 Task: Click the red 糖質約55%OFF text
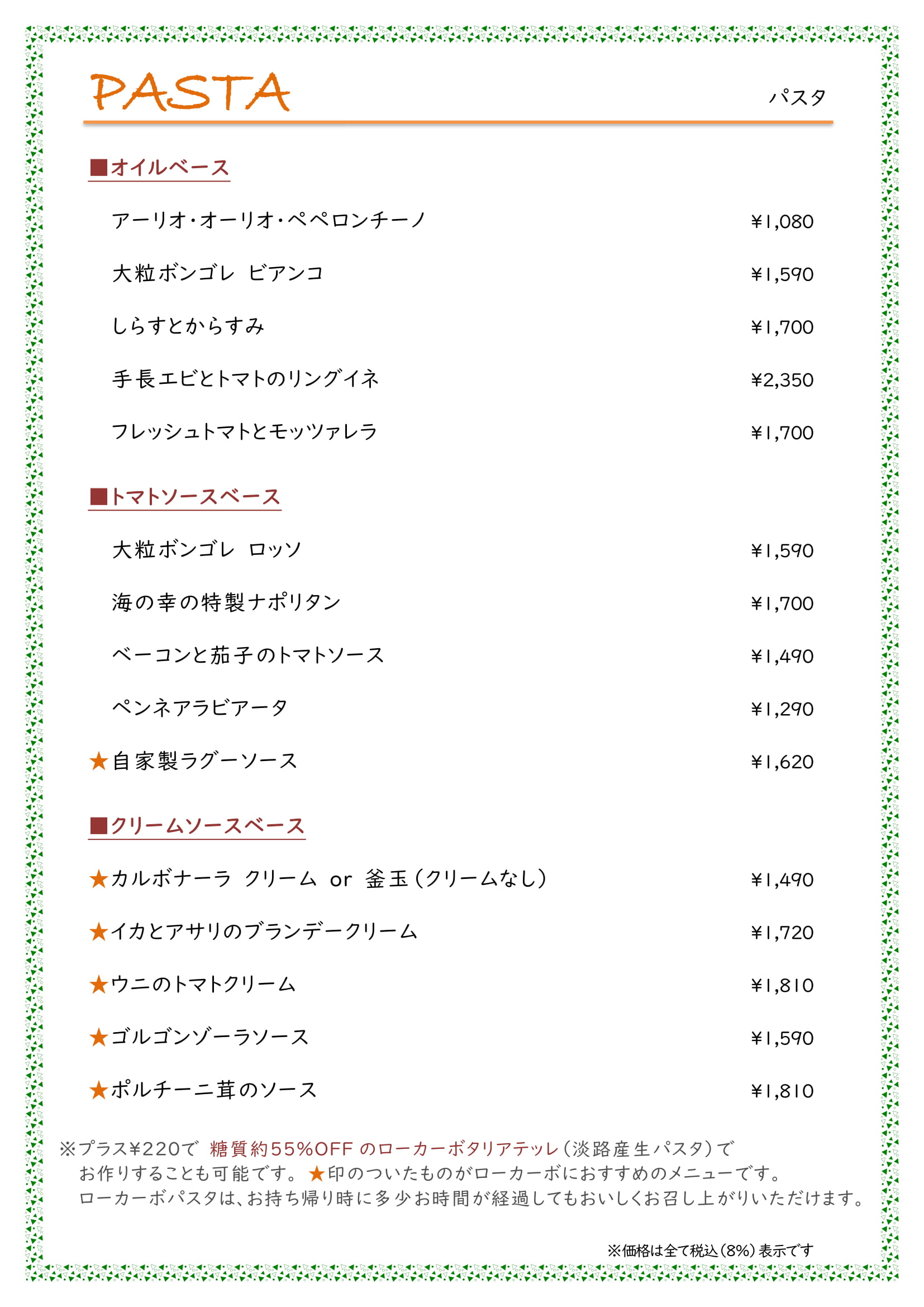click(282, 1149)
